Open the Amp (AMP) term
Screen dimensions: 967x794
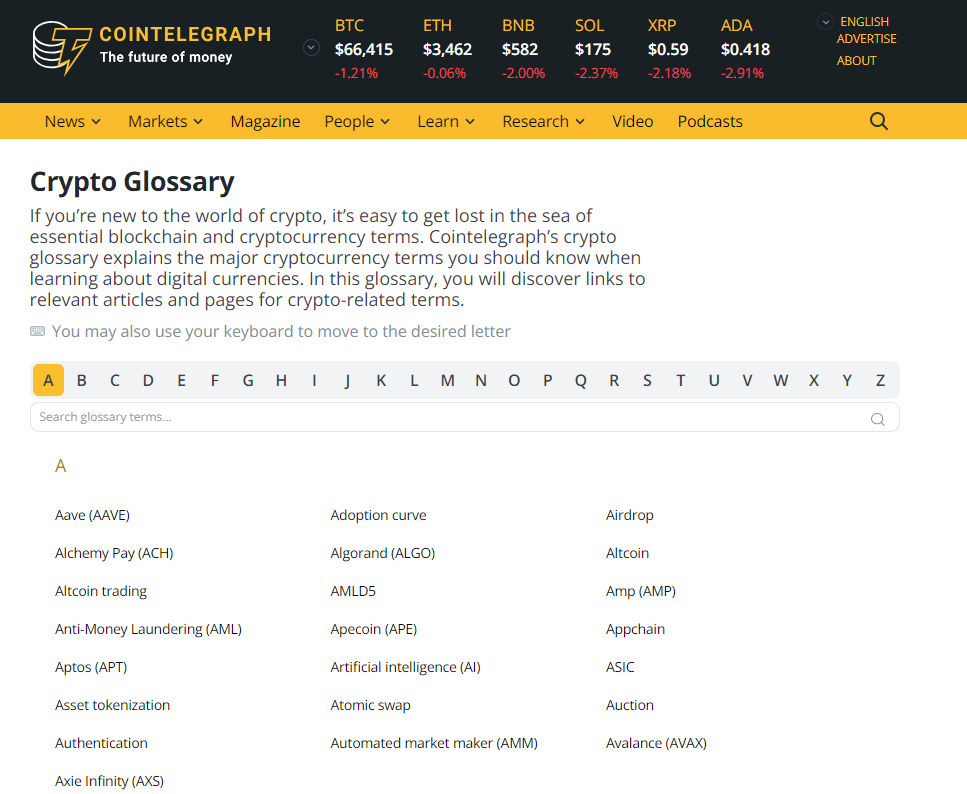(x=641, y=591)
